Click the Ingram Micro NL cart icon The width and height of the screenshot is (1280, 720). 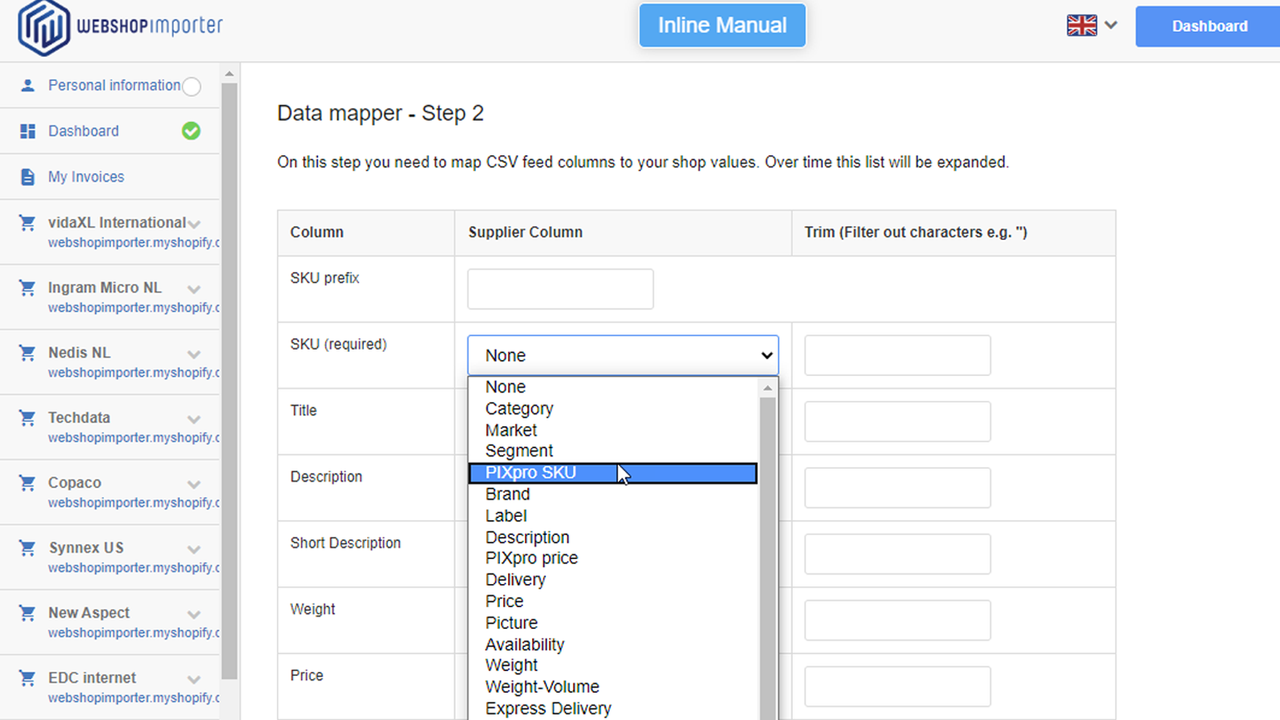[x=27, y=287]
